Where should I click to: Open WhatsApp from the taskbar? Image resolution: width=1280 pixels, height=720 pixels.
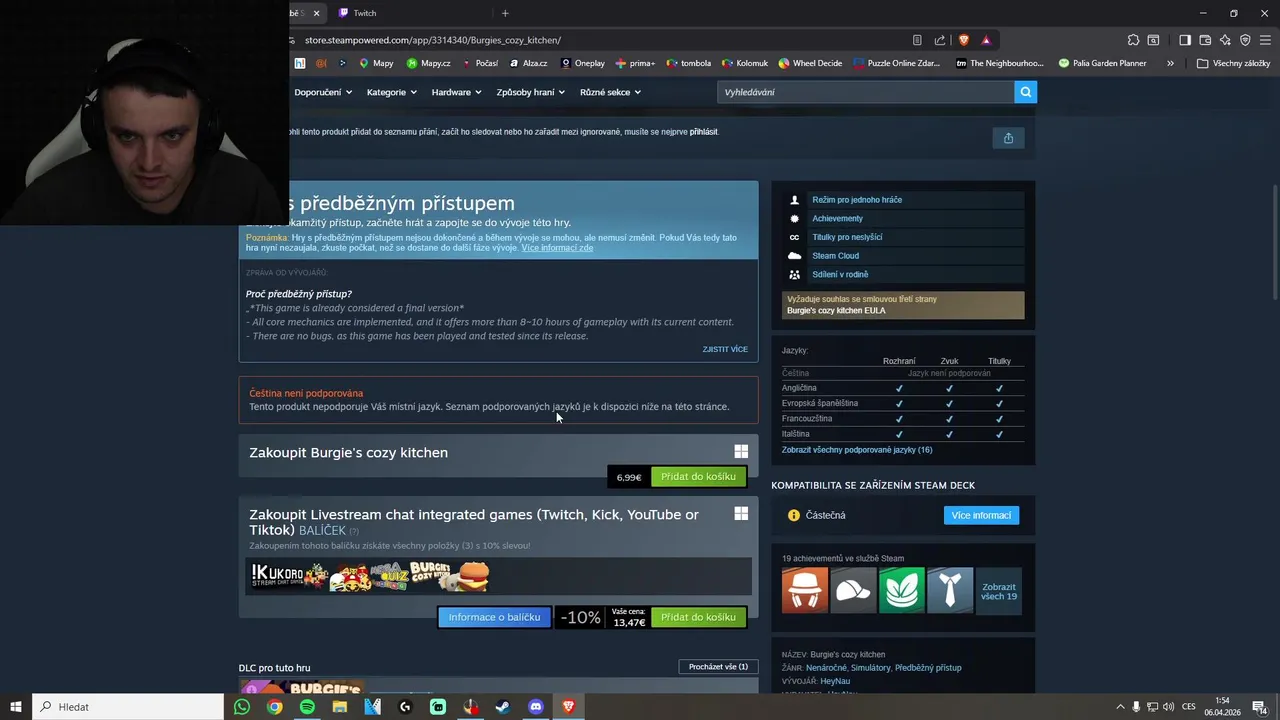242,707
